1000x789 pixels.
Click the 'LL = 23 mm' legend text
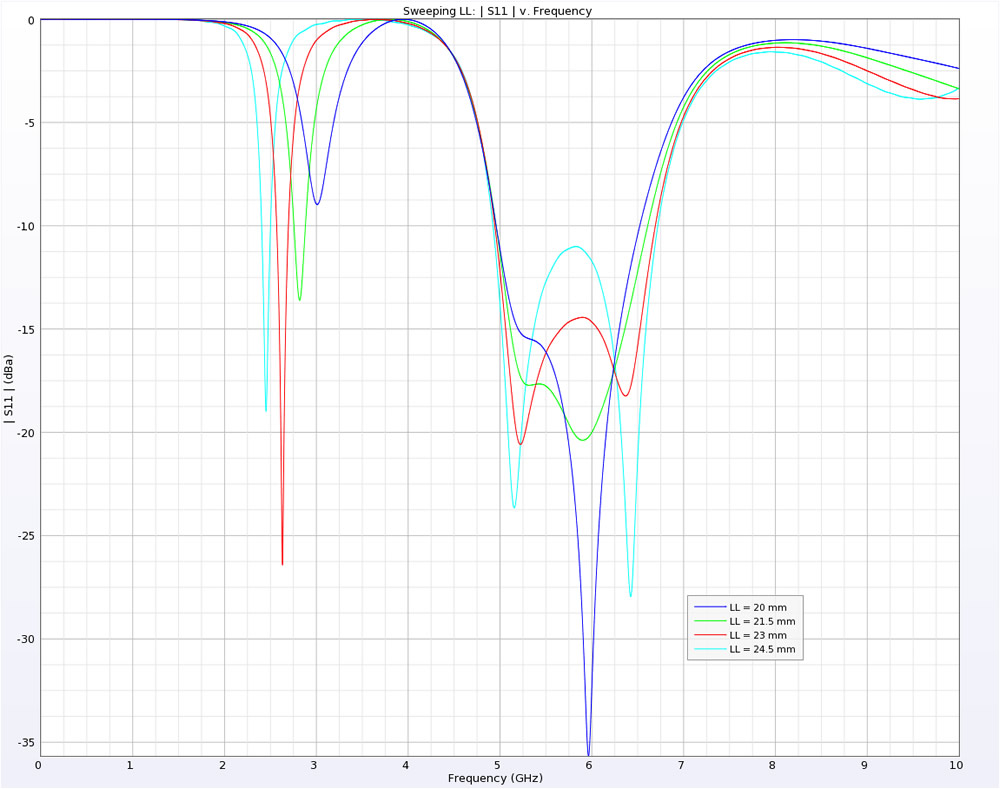[757, 635]
